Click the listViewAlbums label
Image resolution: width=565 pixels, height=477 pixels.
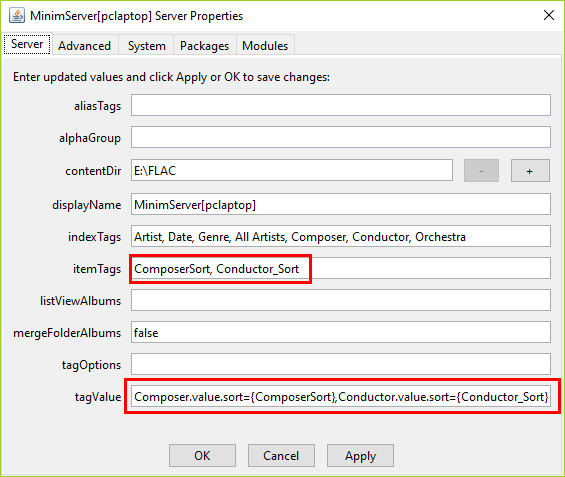[x=80, y=301]
